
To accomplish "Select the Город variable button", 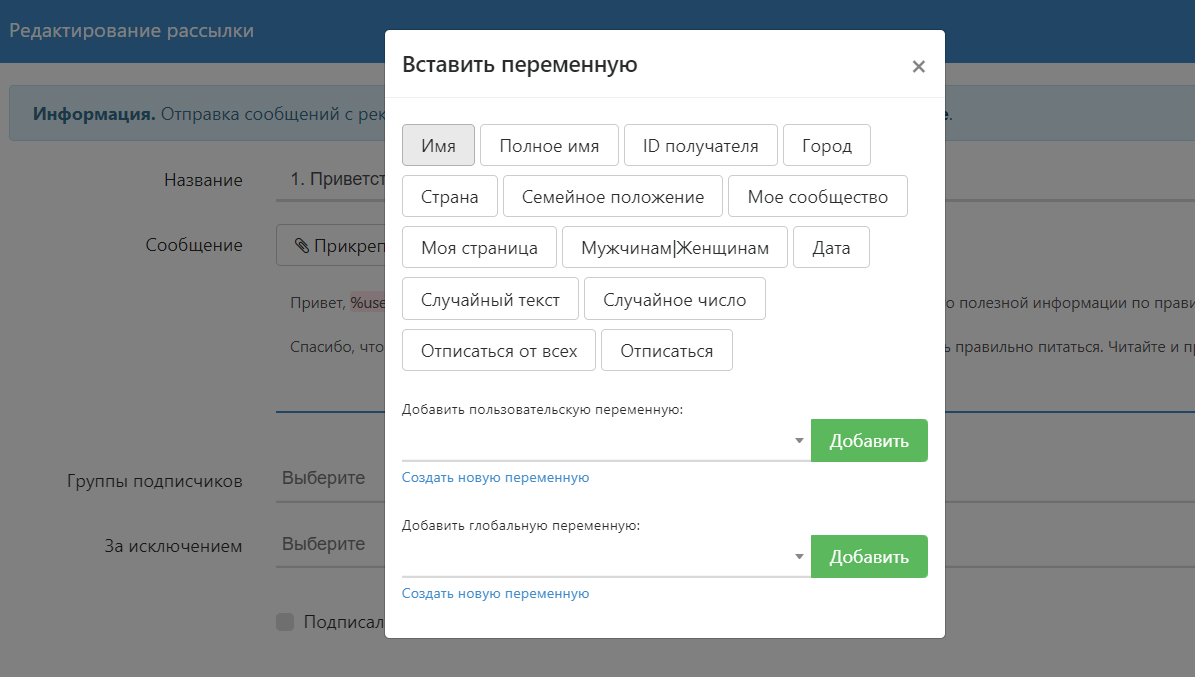I will (x=826, y=145).
